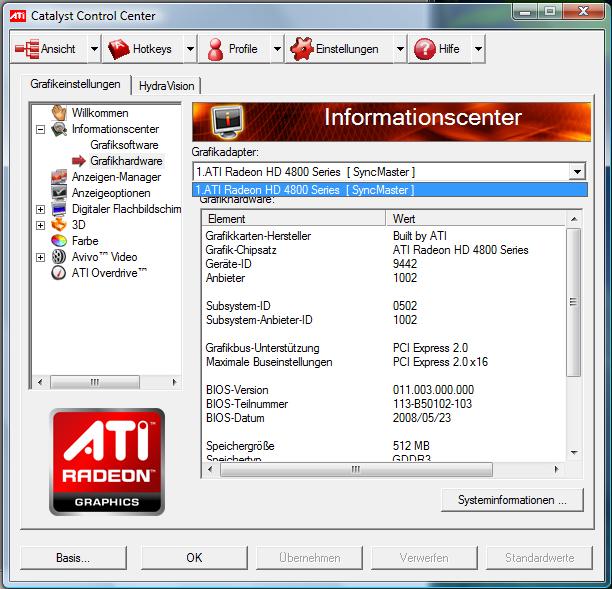
Task: Click the Informationscenter banner monitor icon
Action: [227, 121]
